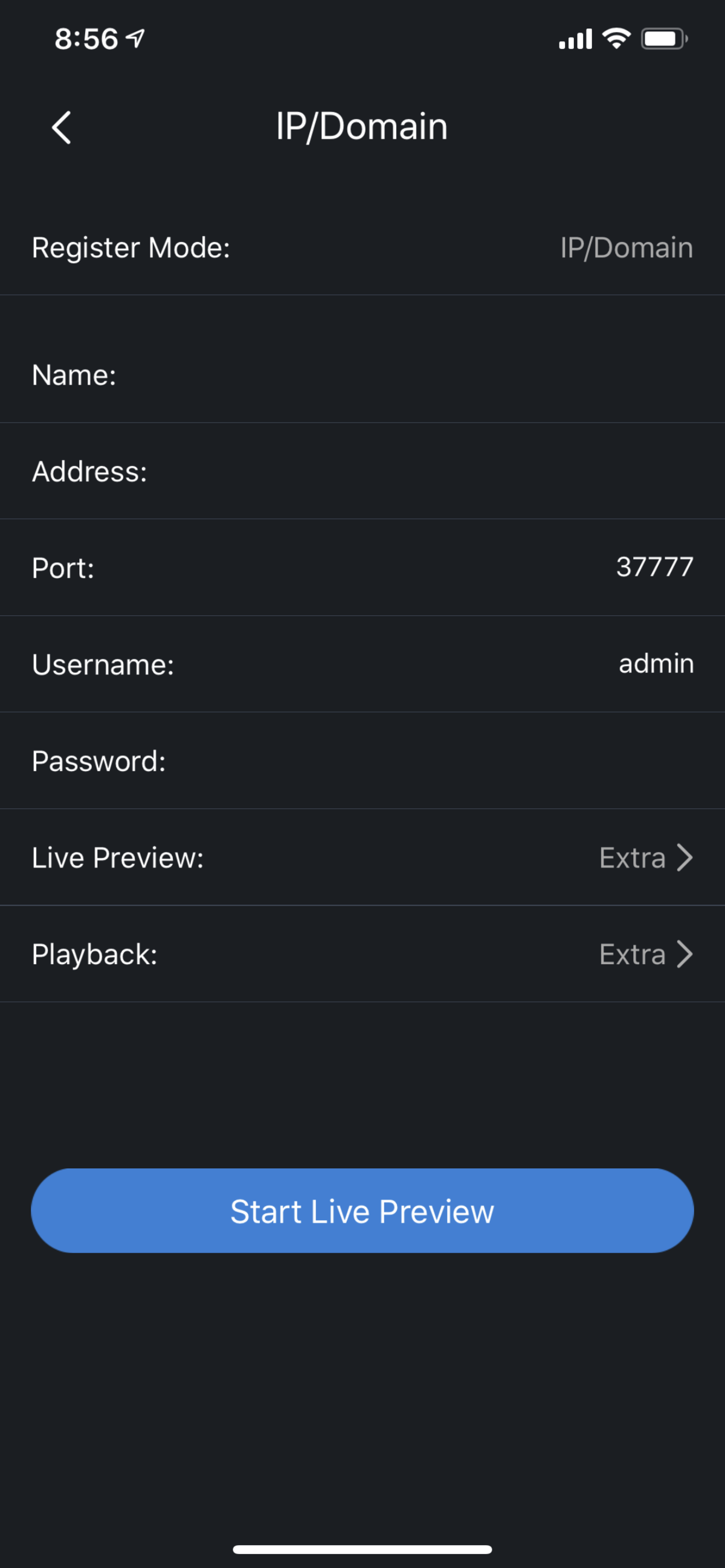
Task: Tap the cellular signal bars icon
Action: [575, 39]
